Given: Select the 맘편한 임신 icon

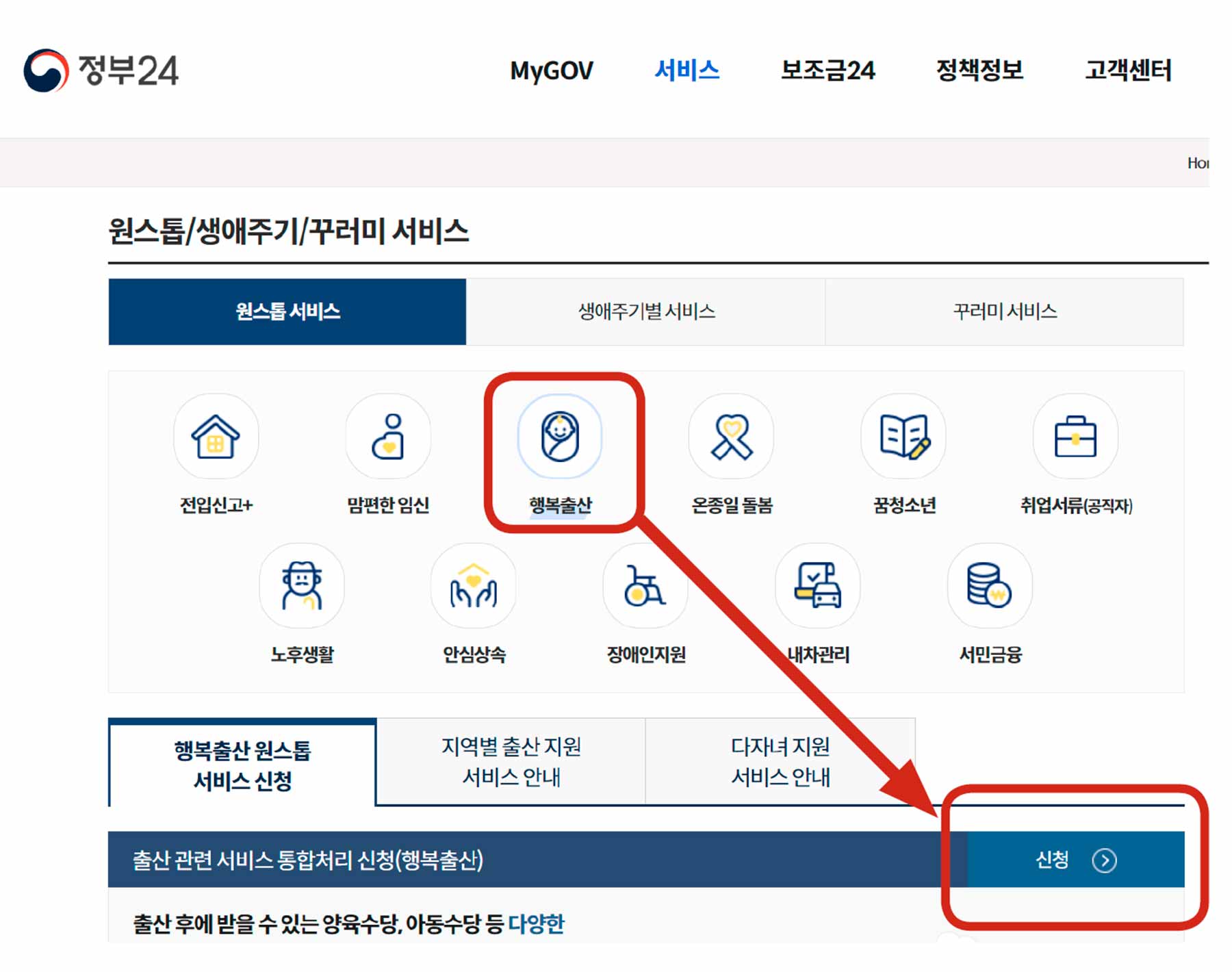Looking at the screenshot, I should pos(388,437).
